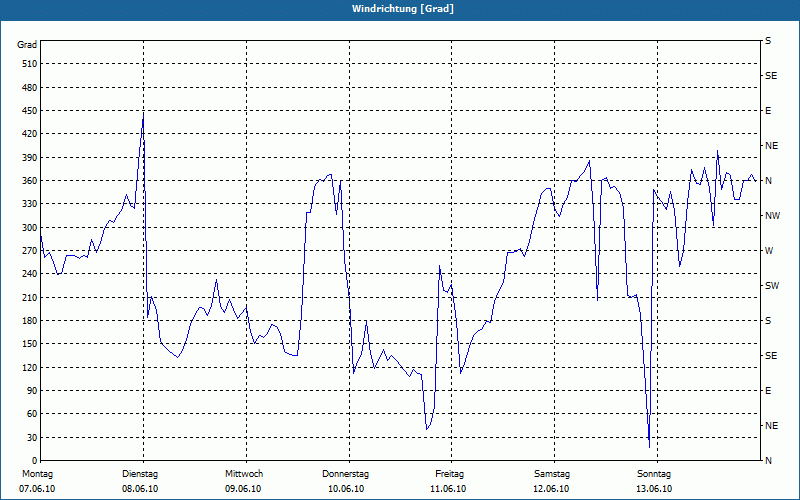
Task: Click the 120 axis value
Action: point(29,367)
